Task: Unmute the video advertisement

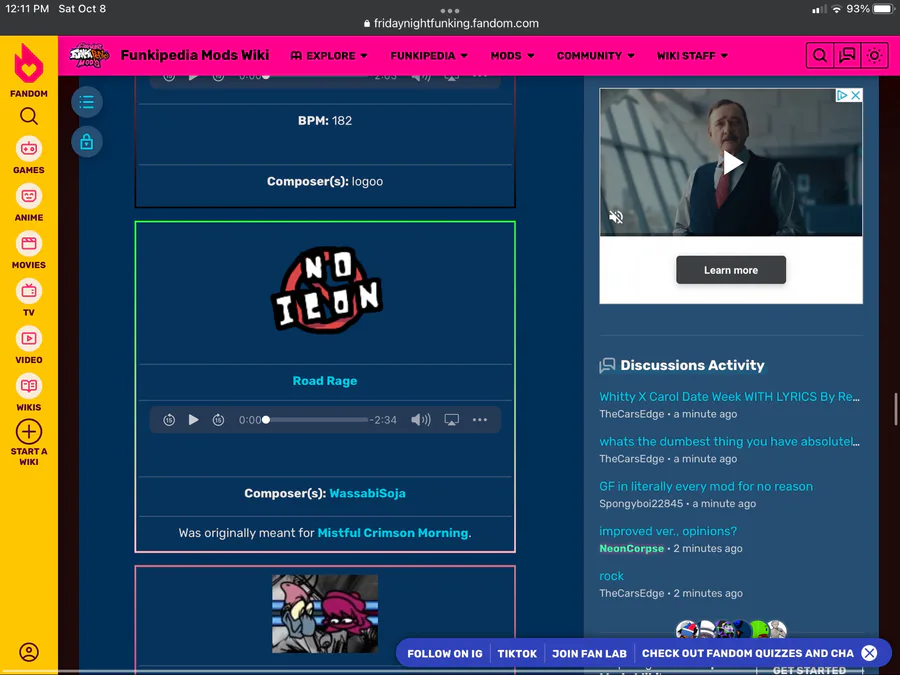Action: (616, 217)
